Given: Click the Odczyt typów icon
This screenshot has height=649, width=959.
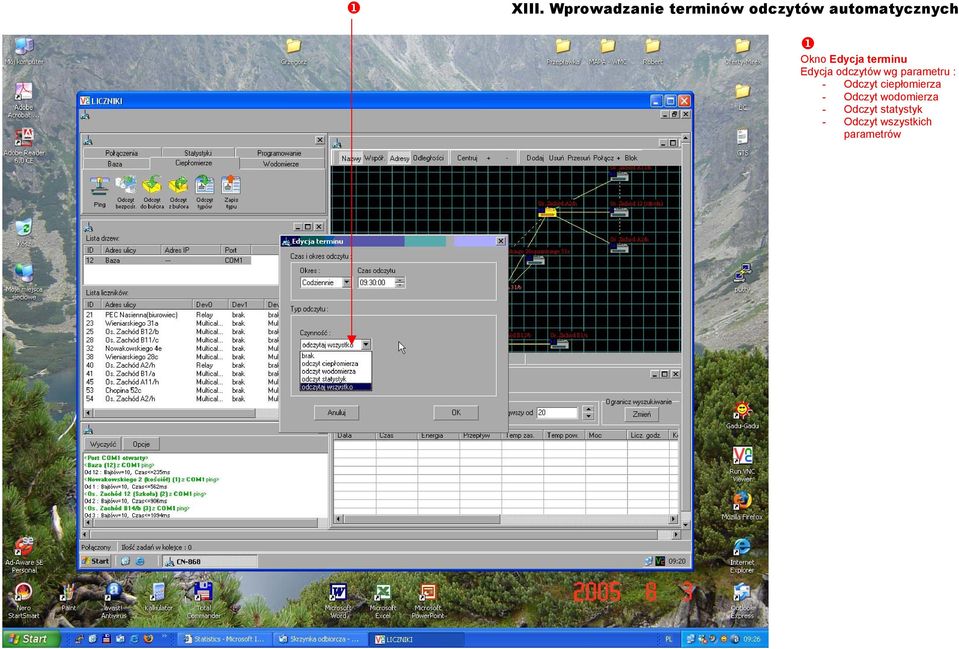Looking at the screenshot, I should (x=205, y=193).
